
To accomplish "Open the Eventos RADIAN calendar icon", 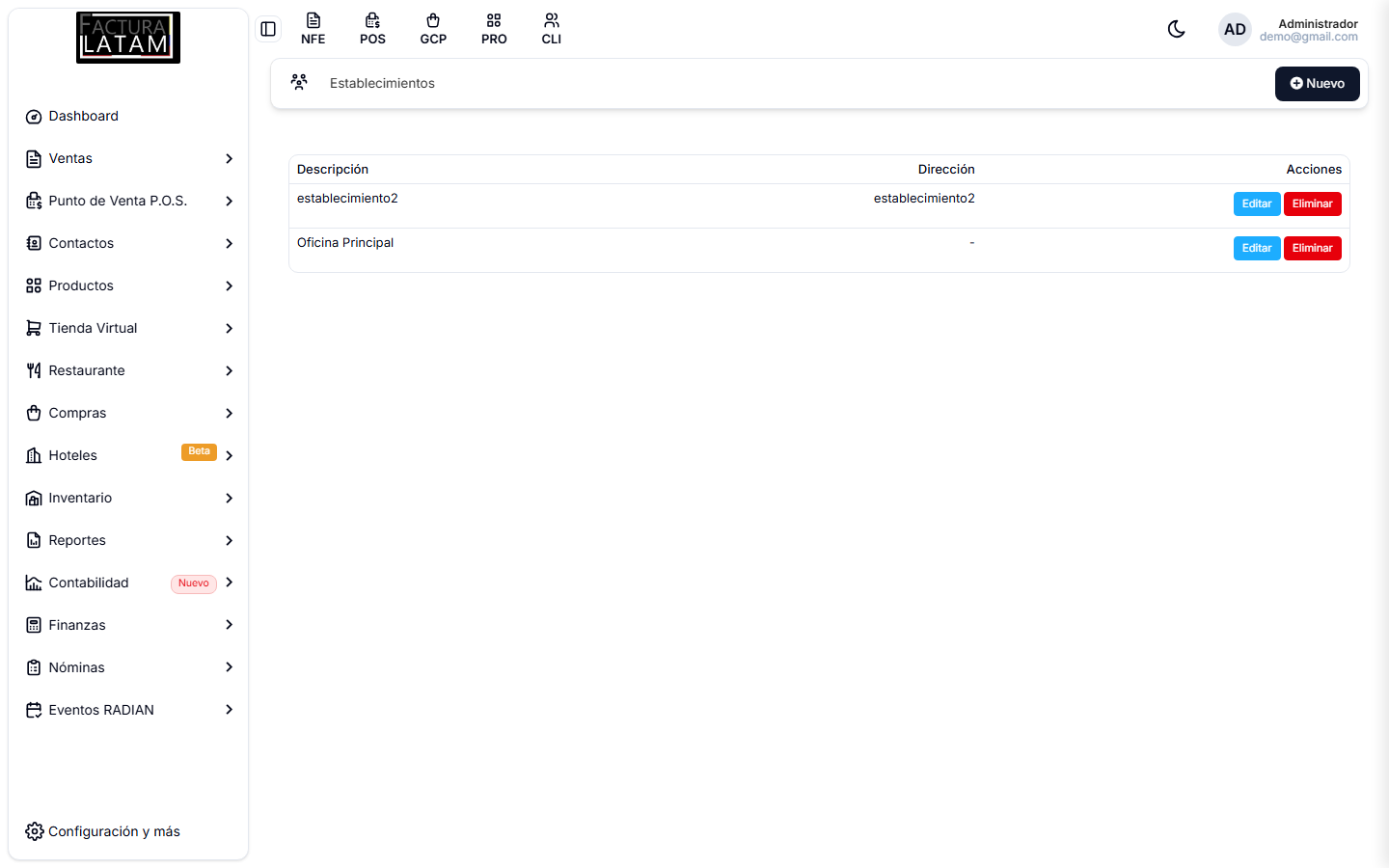I will [x=34, y=710].
